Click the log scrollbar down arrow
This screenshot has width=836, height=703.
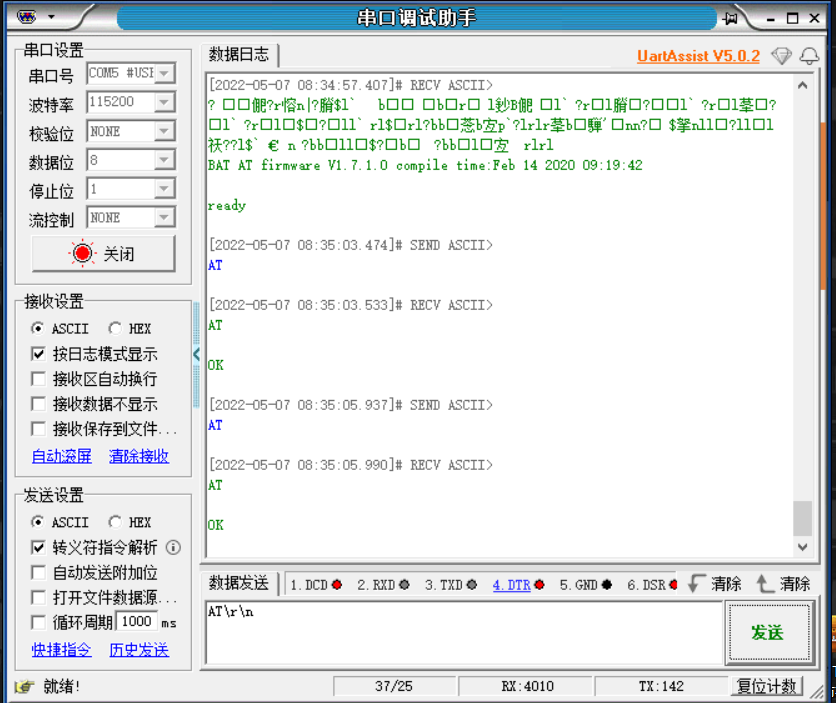click(802, 546)
